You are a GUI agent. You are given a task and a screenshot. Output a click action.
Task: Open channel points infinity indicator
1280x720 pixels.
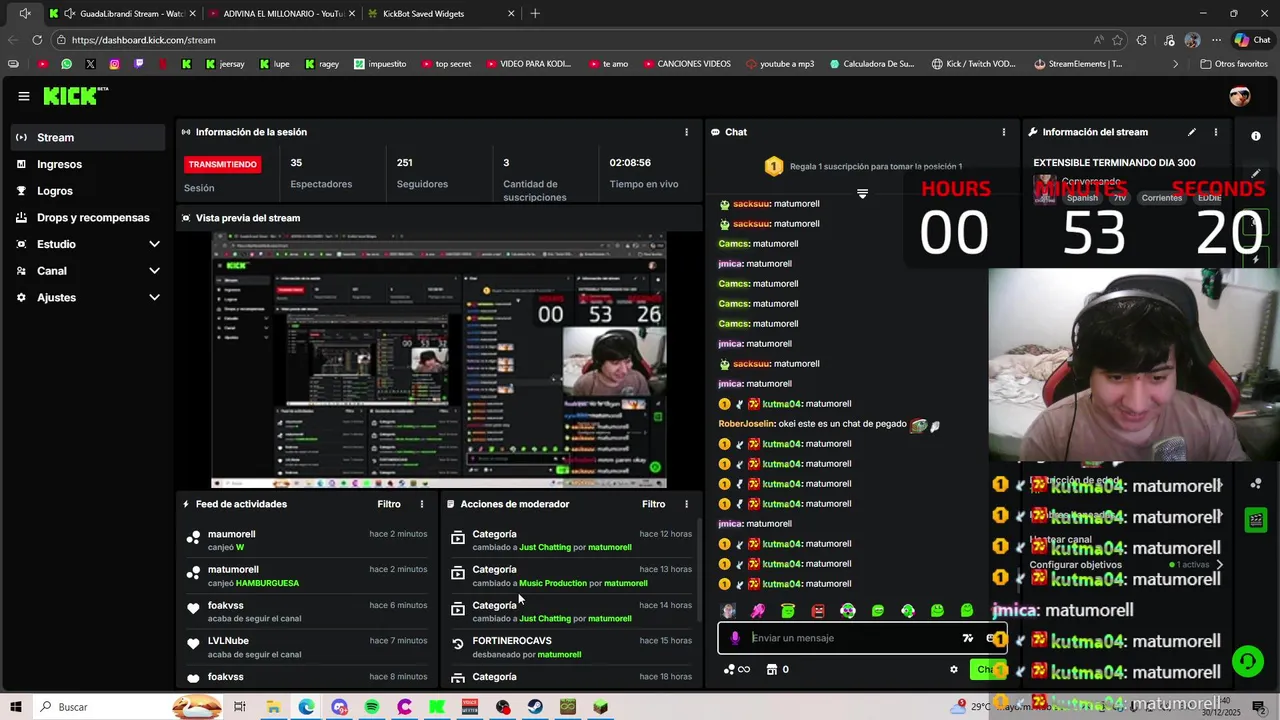pyautogui.click(x=737, y=670)
